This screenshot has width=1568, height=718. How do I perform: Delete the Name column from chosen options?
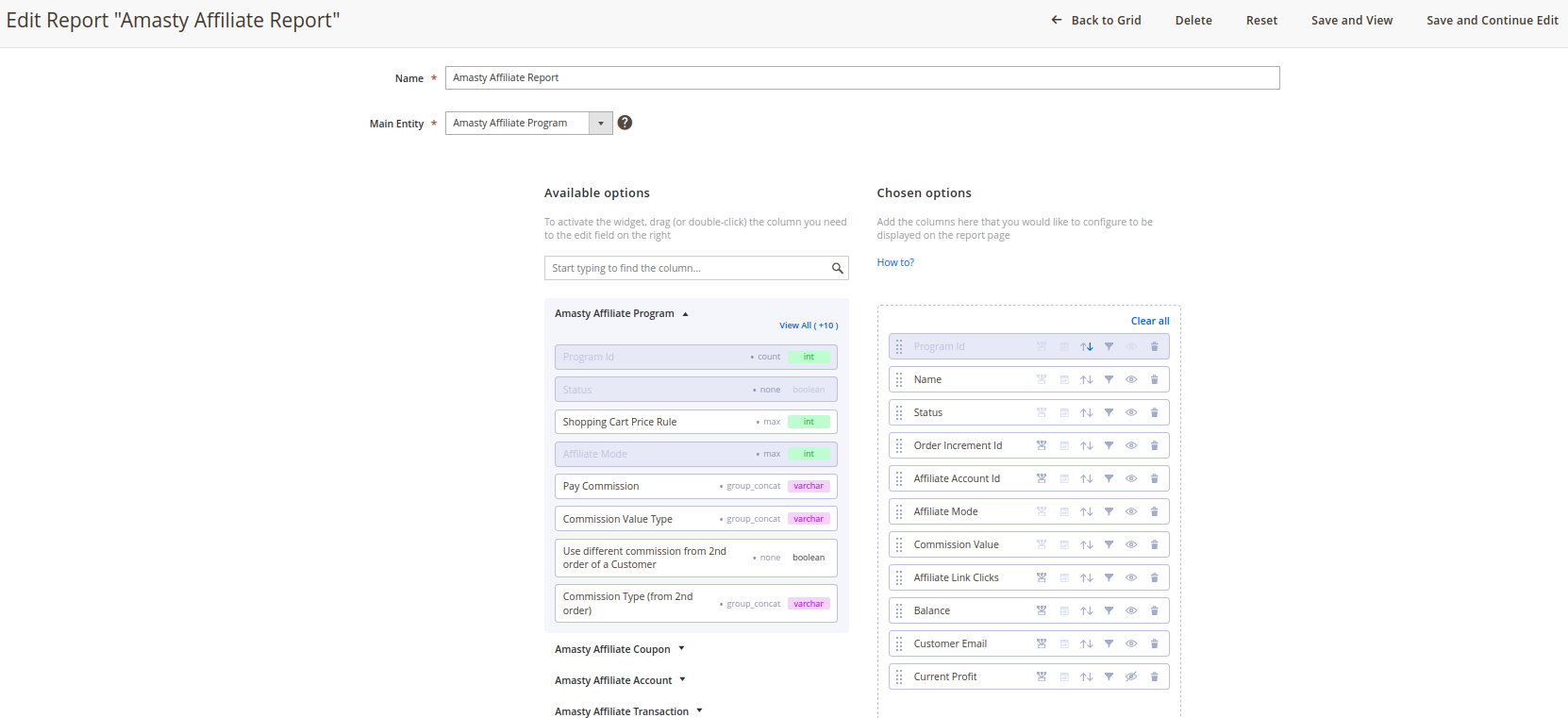coord(1154,379)
